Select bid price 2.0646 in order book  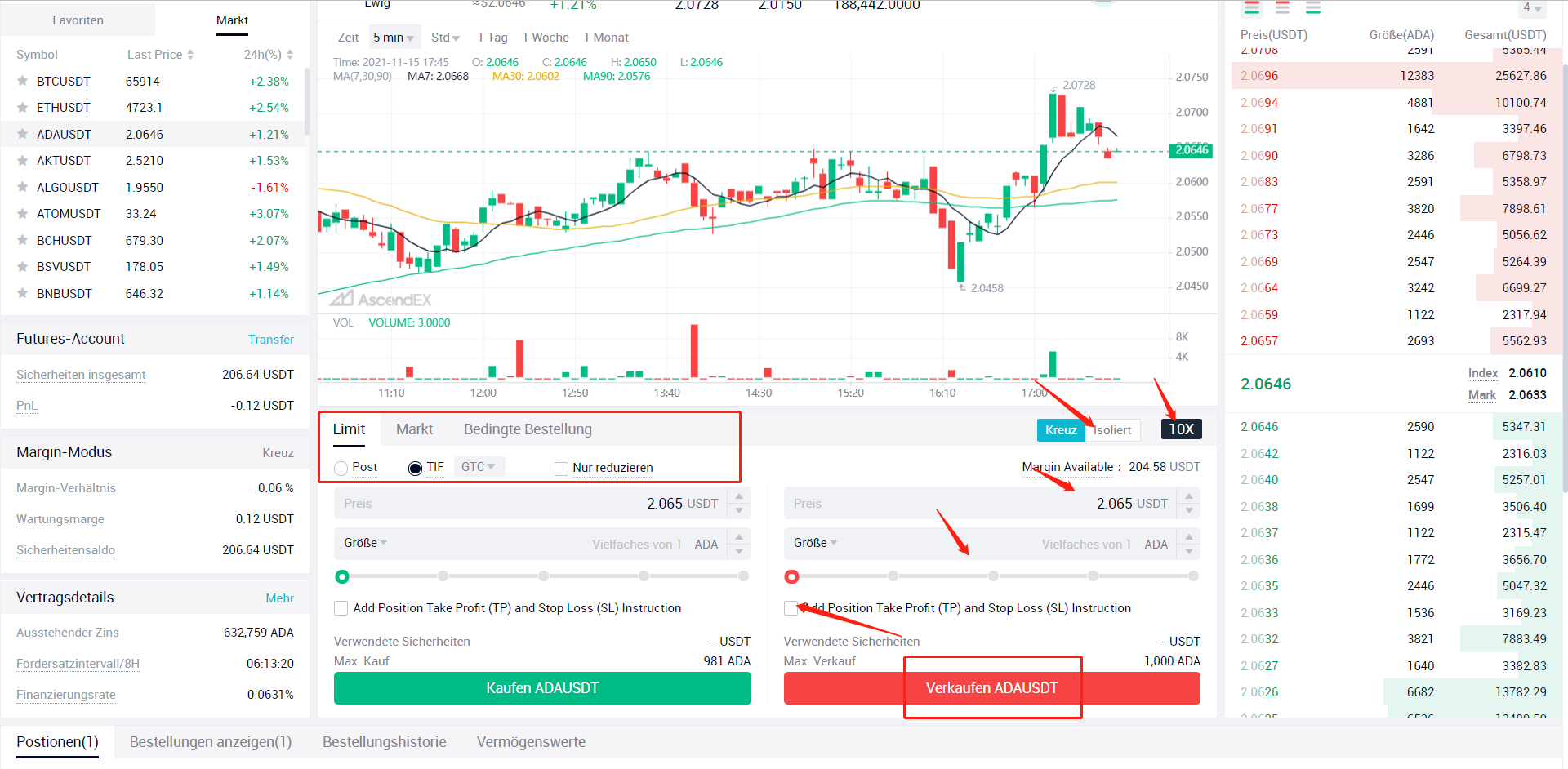click(x=1259, y=427)
